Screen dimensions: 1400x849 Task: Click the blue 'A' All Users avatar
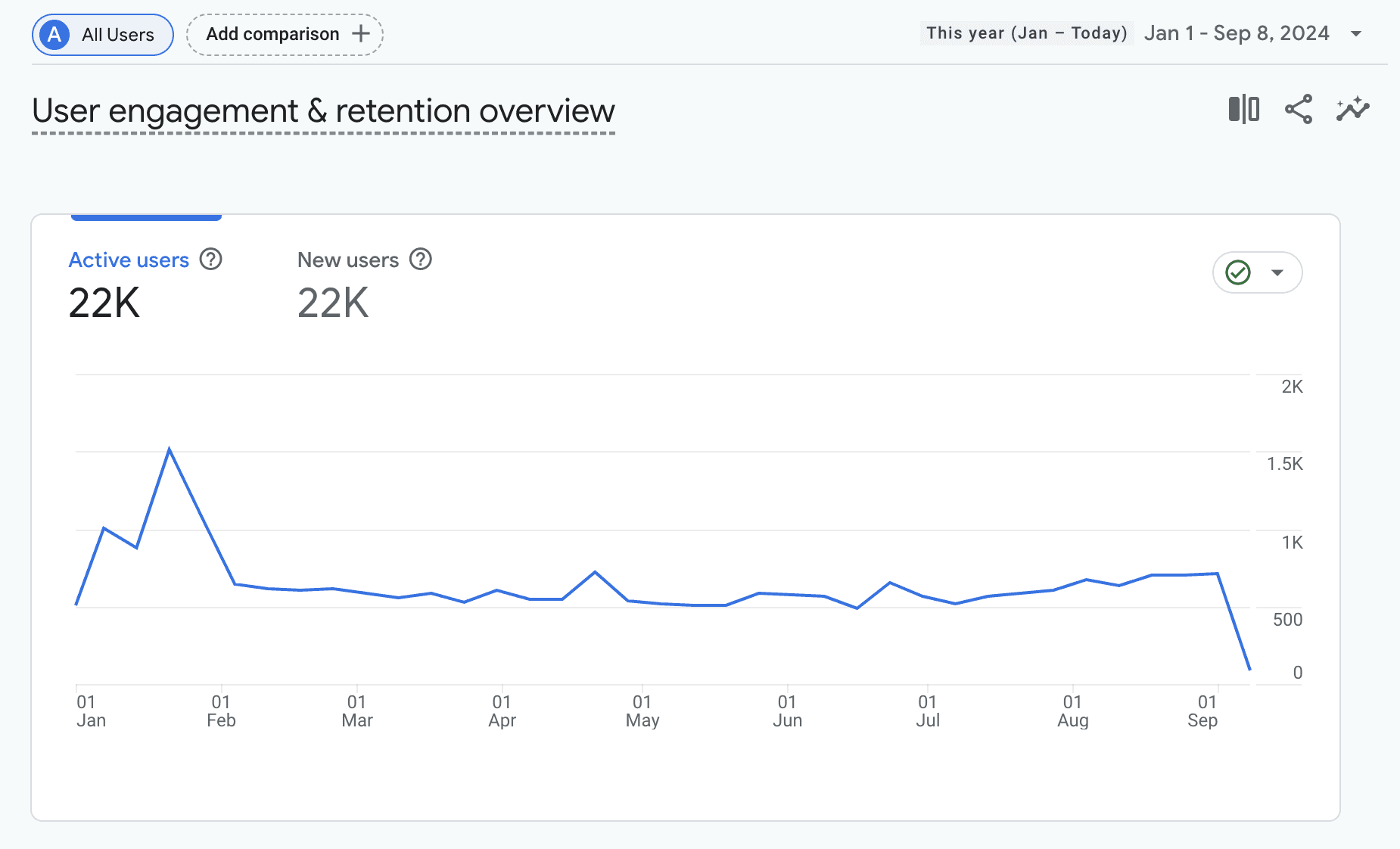tap(54, 35)
